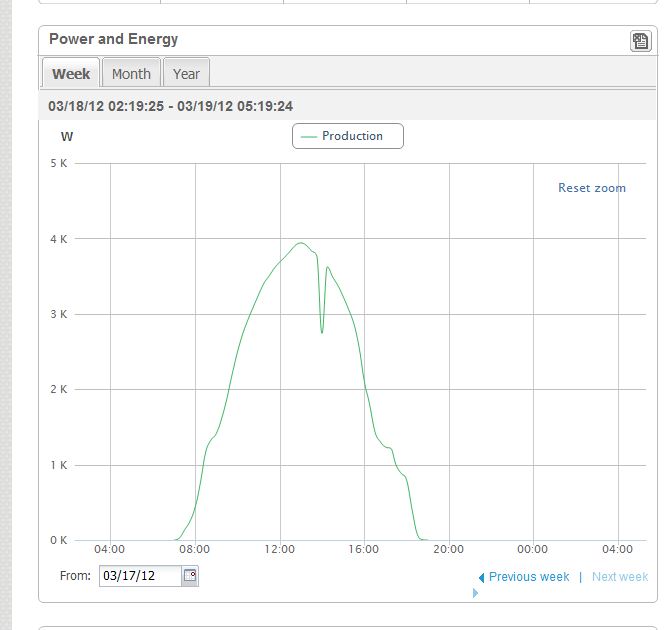Viewport: 669px width, 630px height.
Task: Click the 2 K y-axis label
Action: [59, 389]
